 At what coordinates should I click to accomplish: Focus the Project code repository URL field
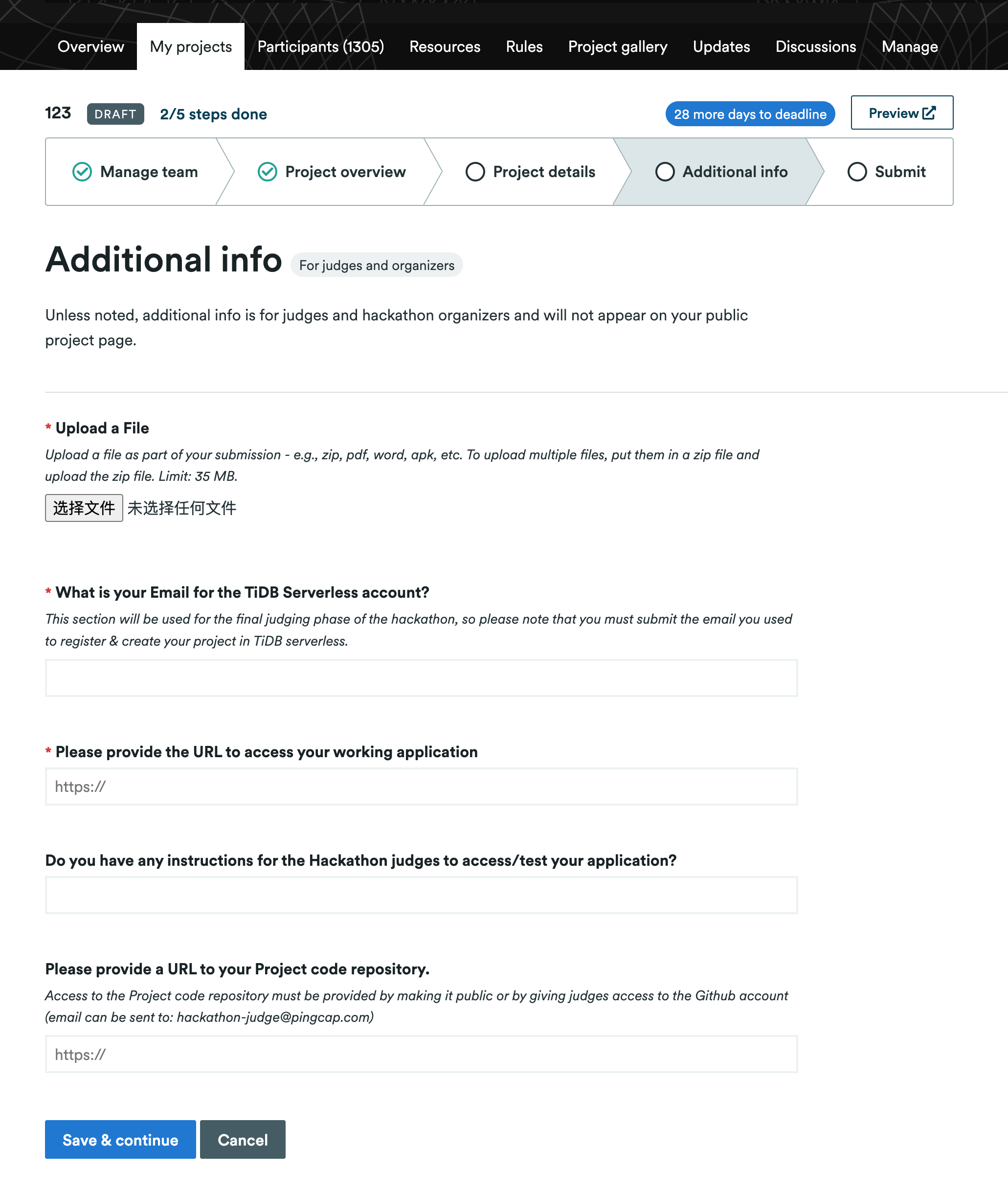[421, 1054]
